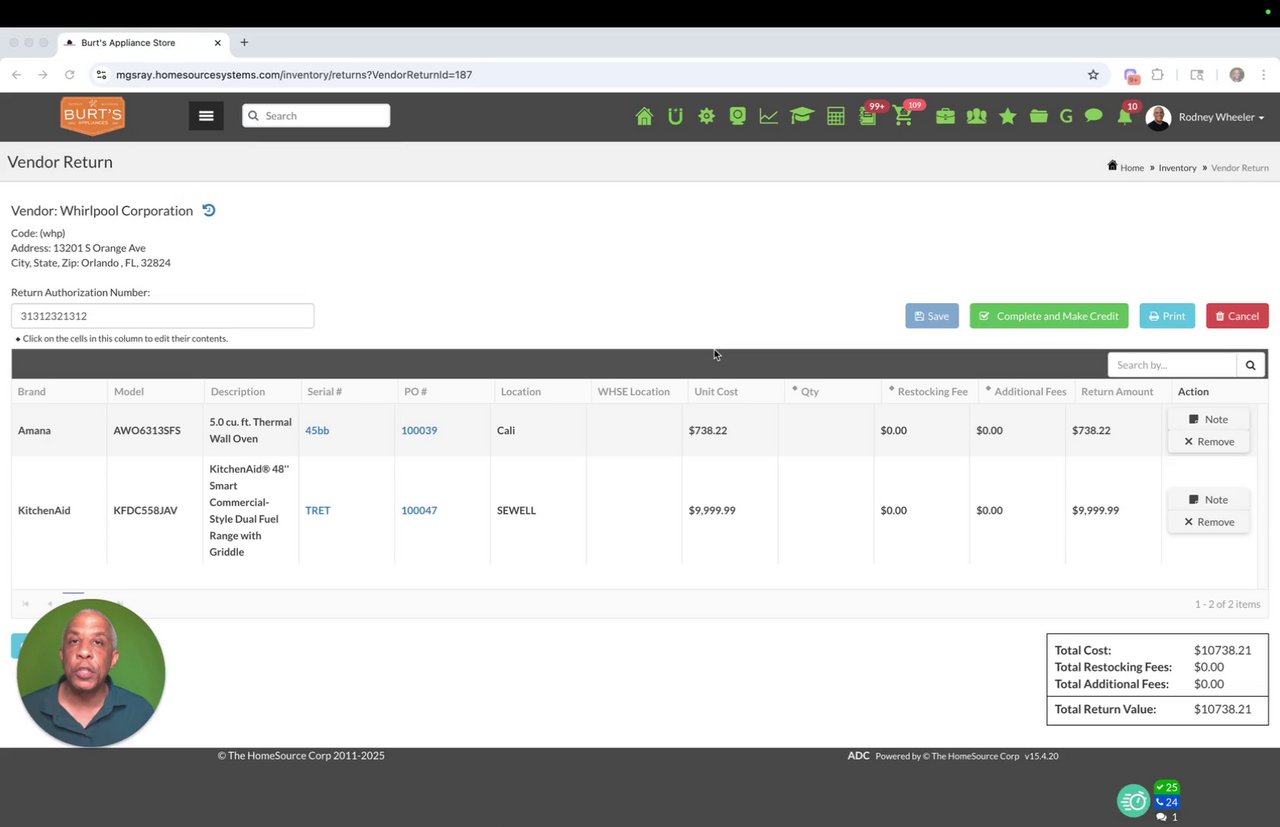
Task: Add a Note for the Amana row
Action: click(x=1208, y=419)
